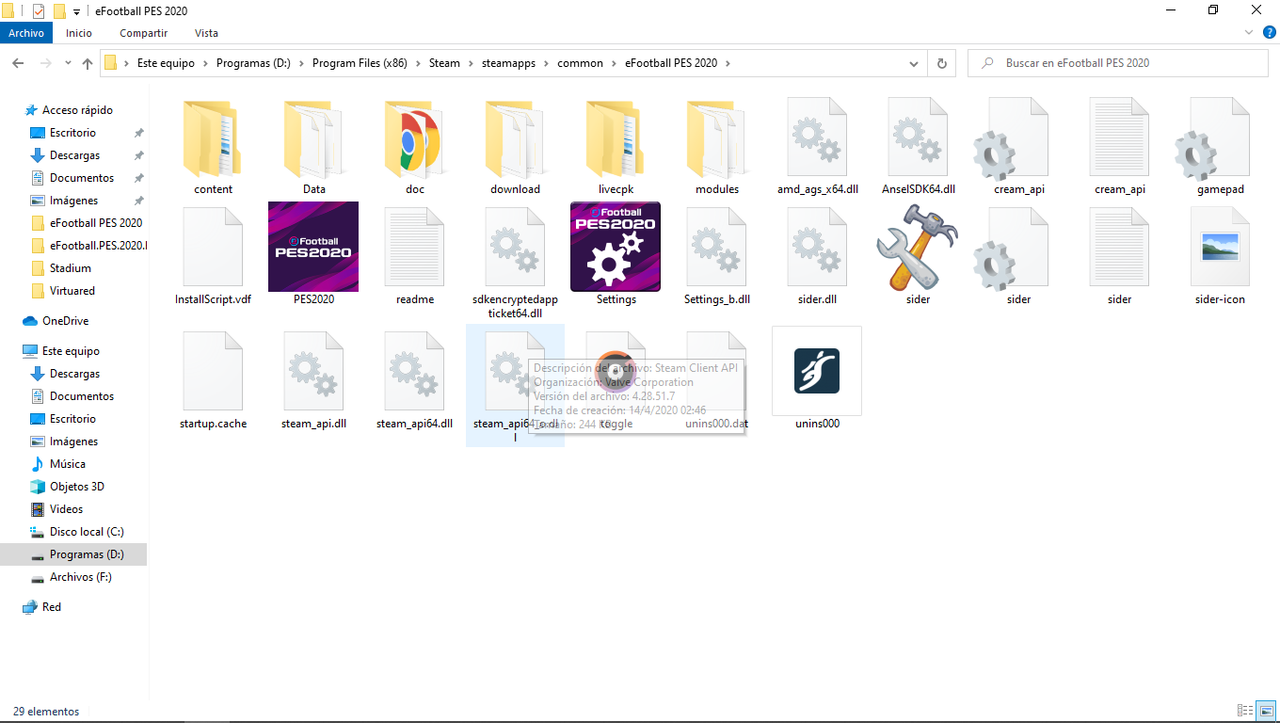Switch to the Inicio ribbon tab
Viewport: 1280px width, 723px height.
(x=79, y=33)
